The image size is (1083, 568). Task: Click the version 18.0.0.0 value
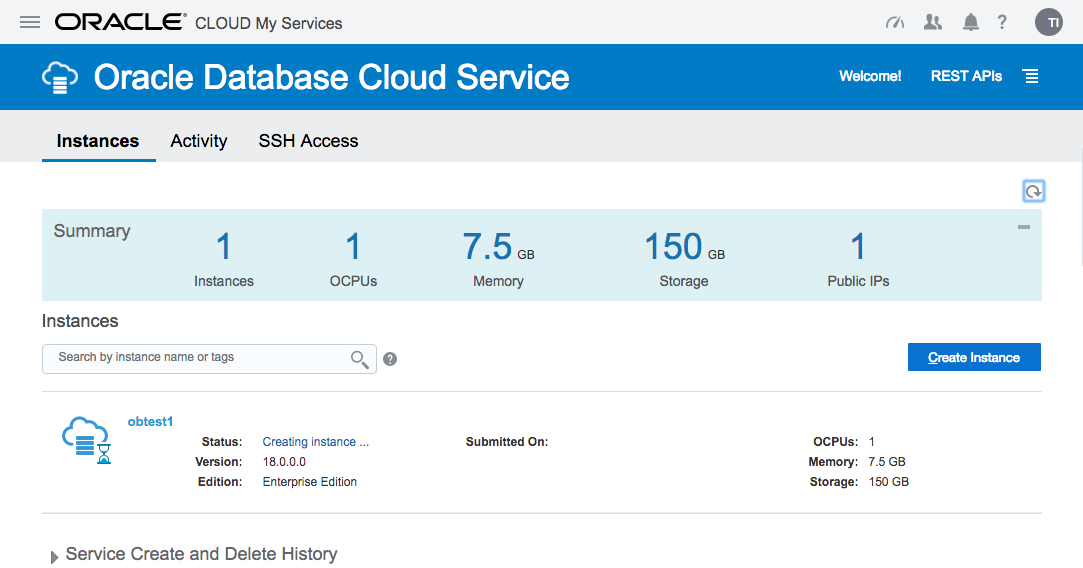point(284,462)
